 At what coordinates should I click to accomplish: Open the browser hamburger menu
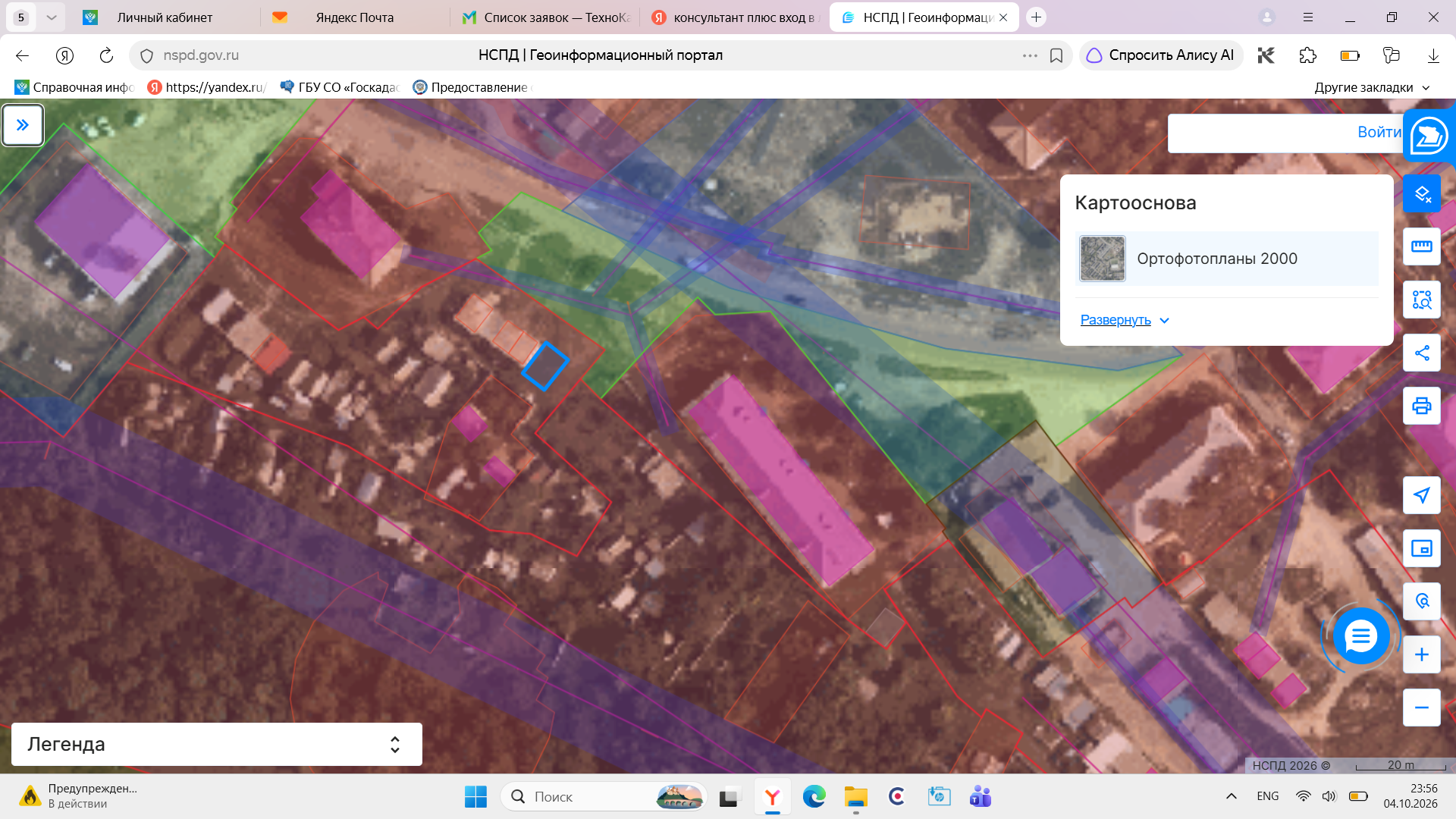point(1308,17)
